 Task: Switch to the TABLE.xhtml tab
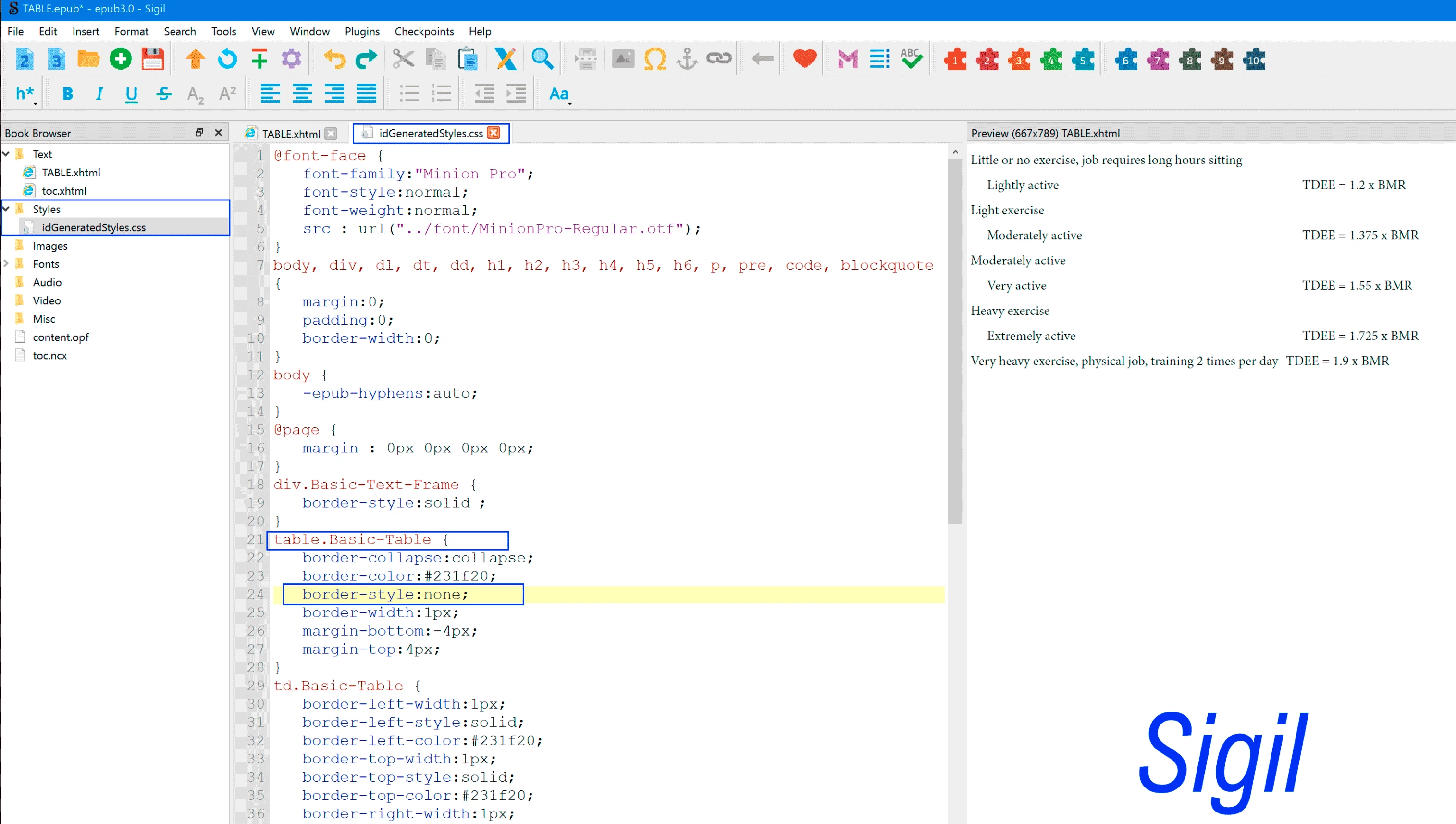click(291, 134)
